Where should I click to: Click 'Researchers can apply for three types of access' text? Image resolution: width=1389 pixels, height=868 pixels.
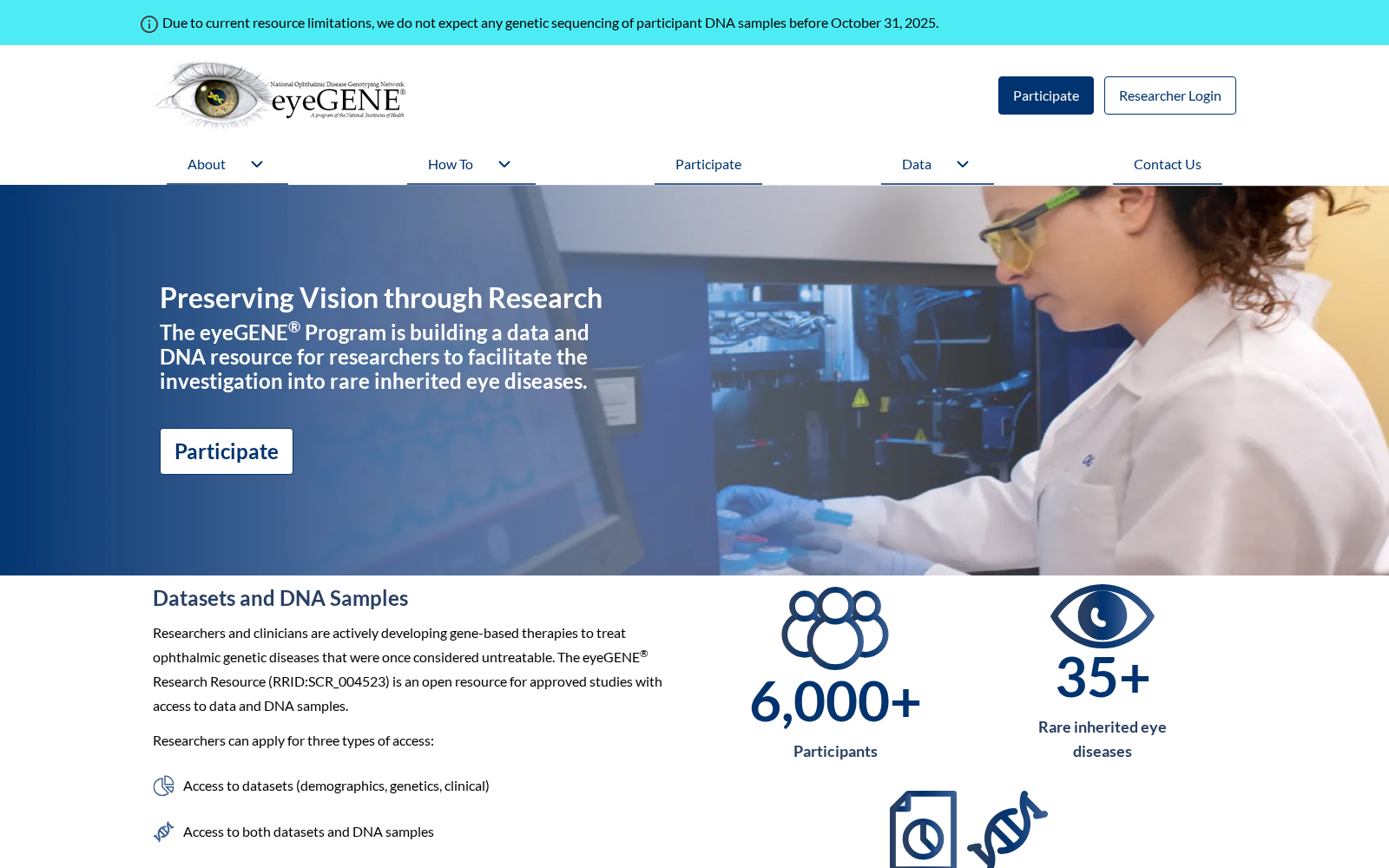[293, 740]
